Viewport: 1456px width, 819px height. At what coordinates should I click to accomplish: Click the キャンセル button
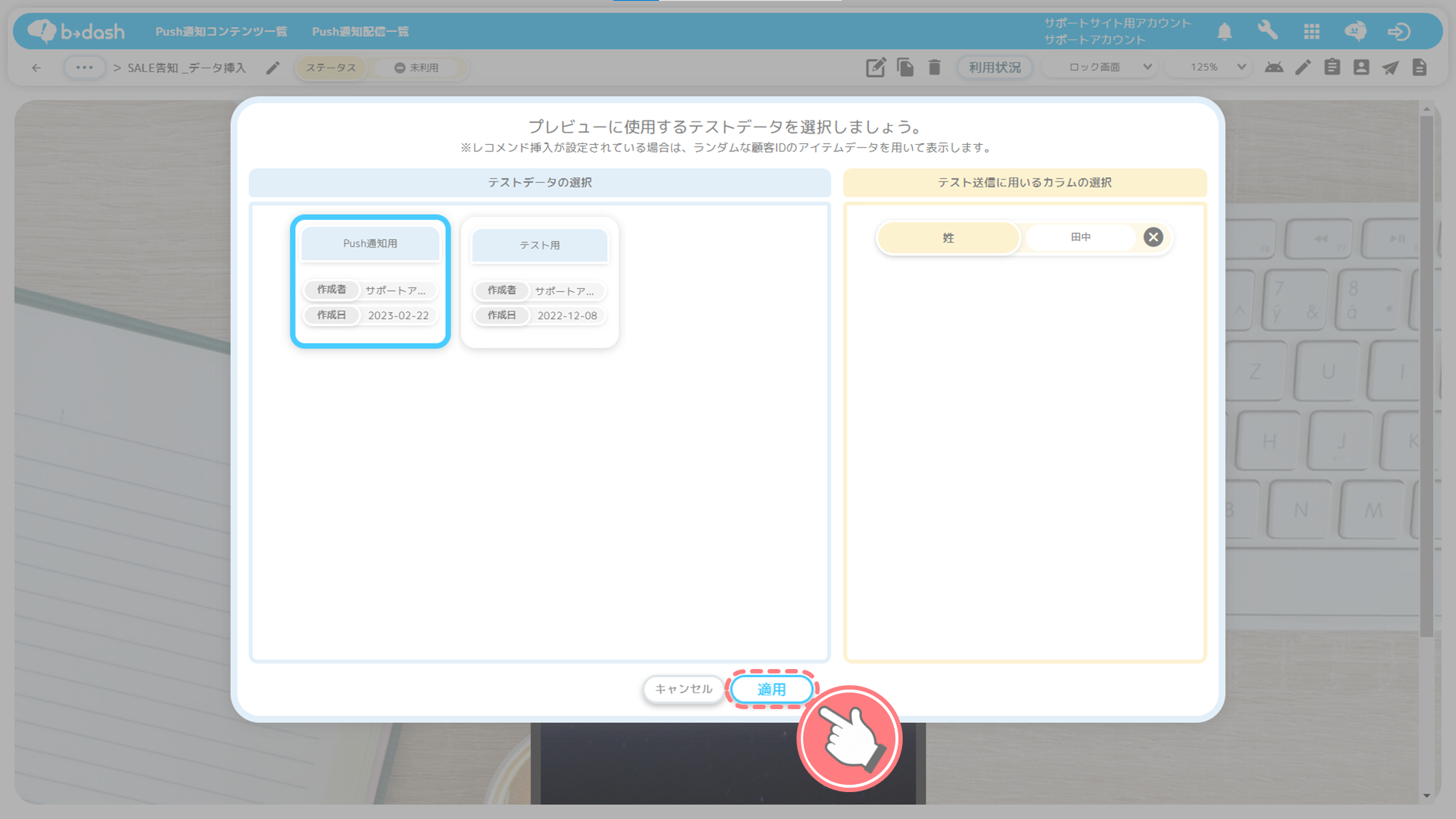point(683,689)
